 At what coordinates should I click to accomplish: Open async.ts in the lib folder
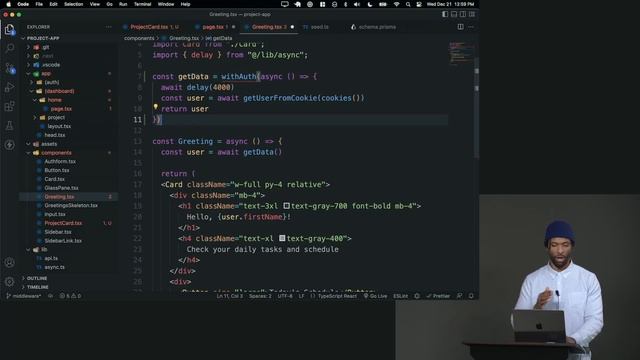[x=54, y=267]
